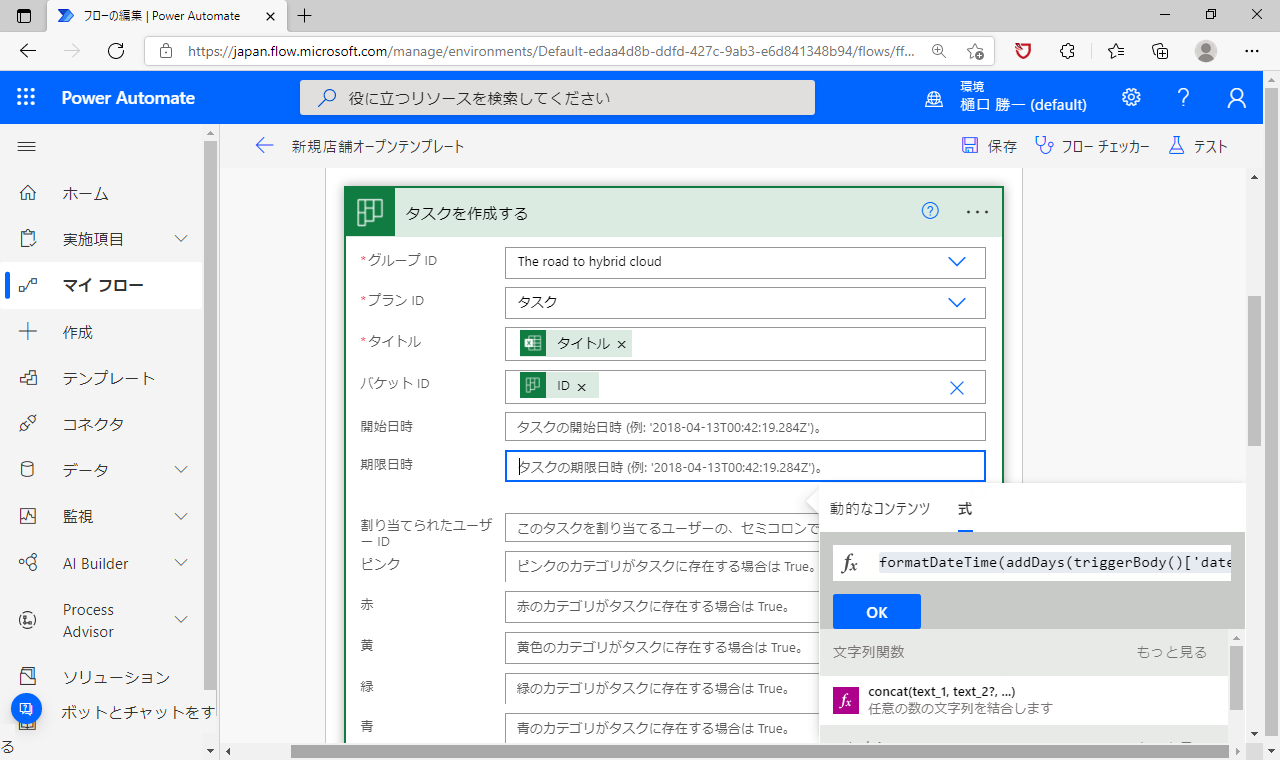Remove the ID token from バケット ID
Image resolution: width=1280 pixels, height=760 pixels.
coord(581,387)
